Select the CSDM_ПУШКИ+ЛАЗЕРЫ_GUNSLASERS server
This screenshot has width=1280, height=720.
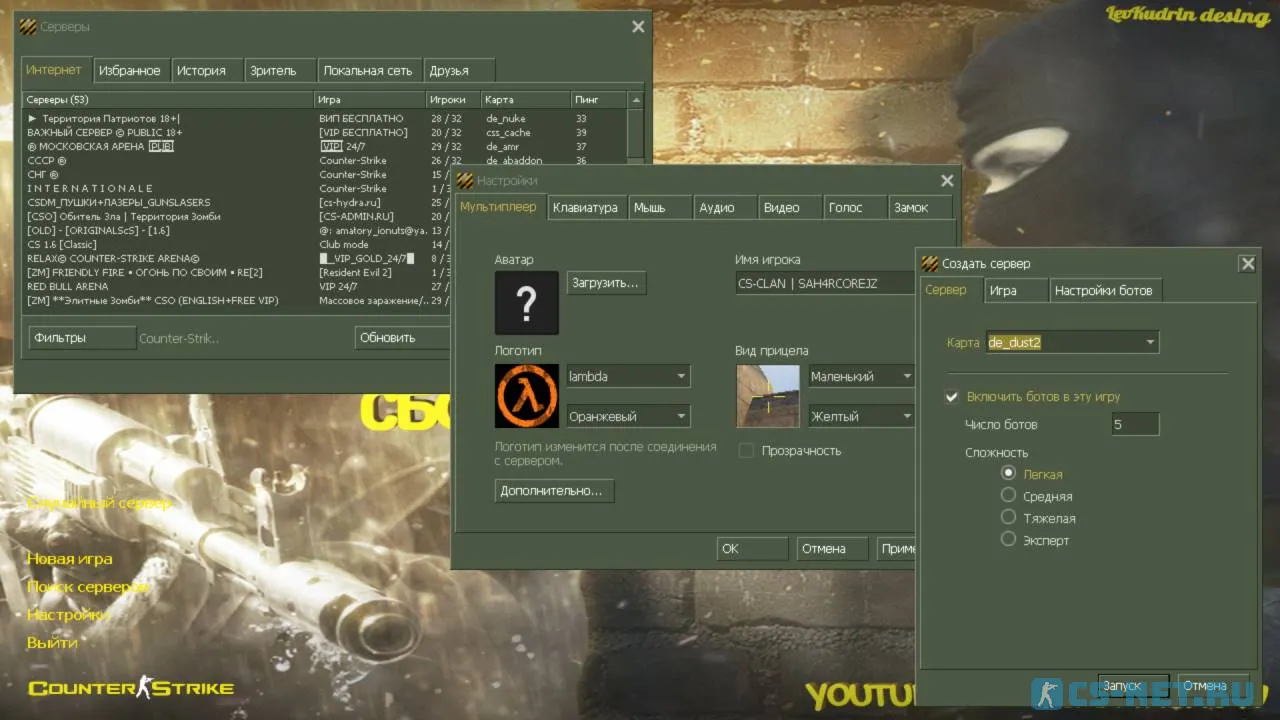click(239, 202)
